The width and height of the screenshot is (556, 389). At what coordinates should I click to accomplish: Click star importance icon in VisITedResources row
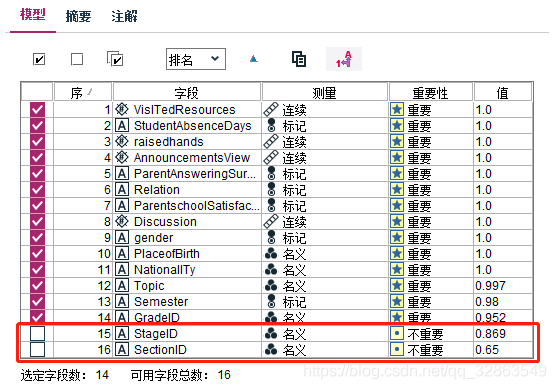[x=397, y=110]
